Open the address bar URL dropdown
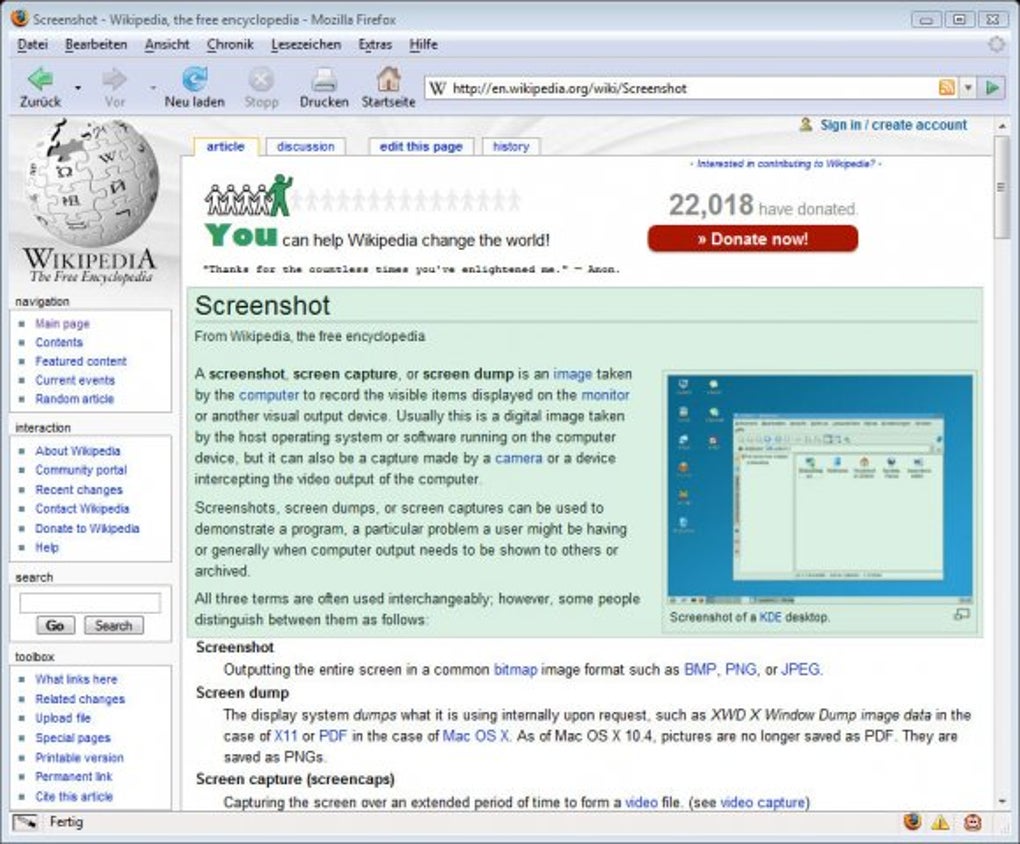 968,87
